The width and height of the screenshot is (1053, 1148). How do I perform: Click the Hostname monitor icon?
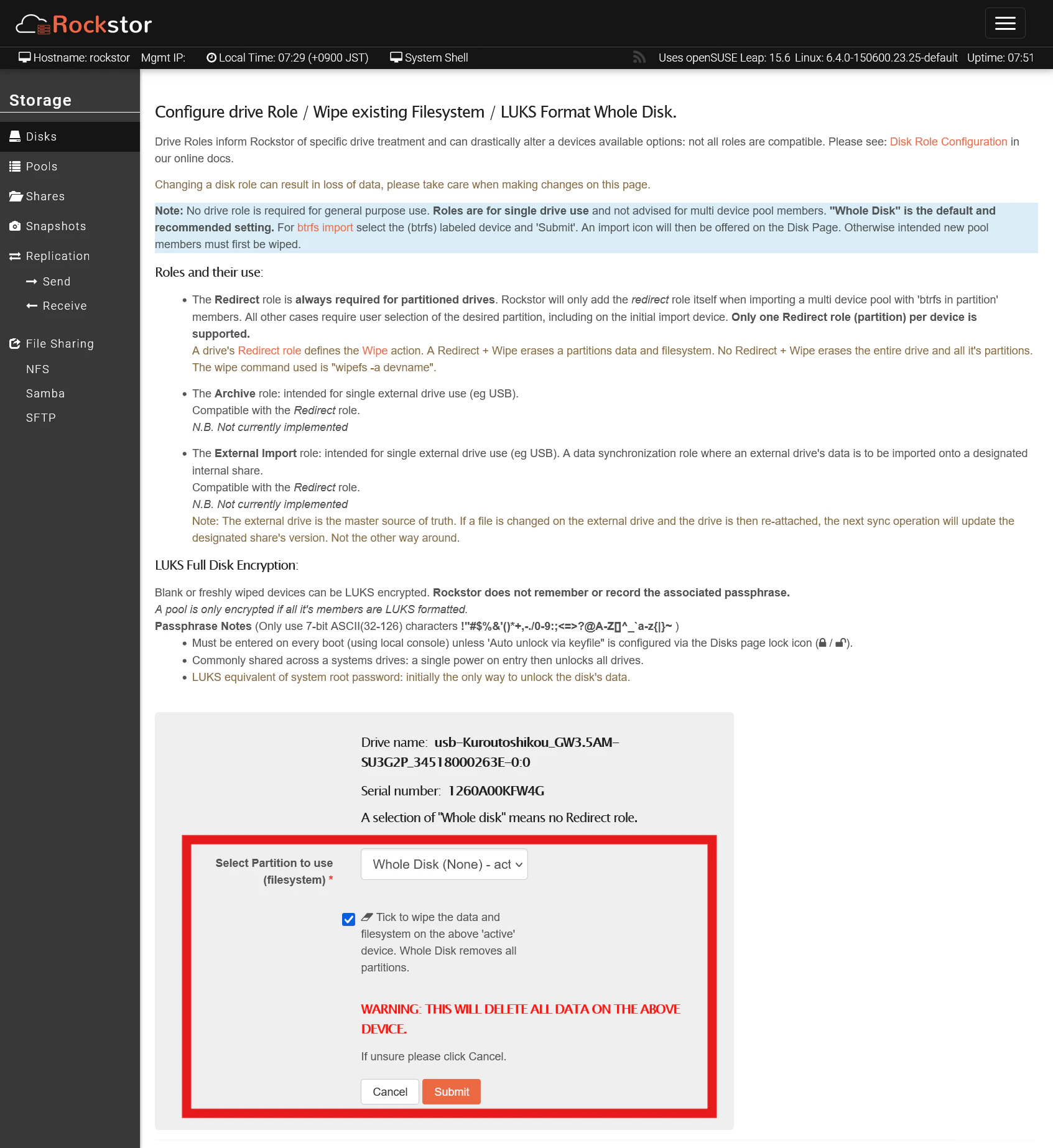pyautogui.click(x=24, y=57)
